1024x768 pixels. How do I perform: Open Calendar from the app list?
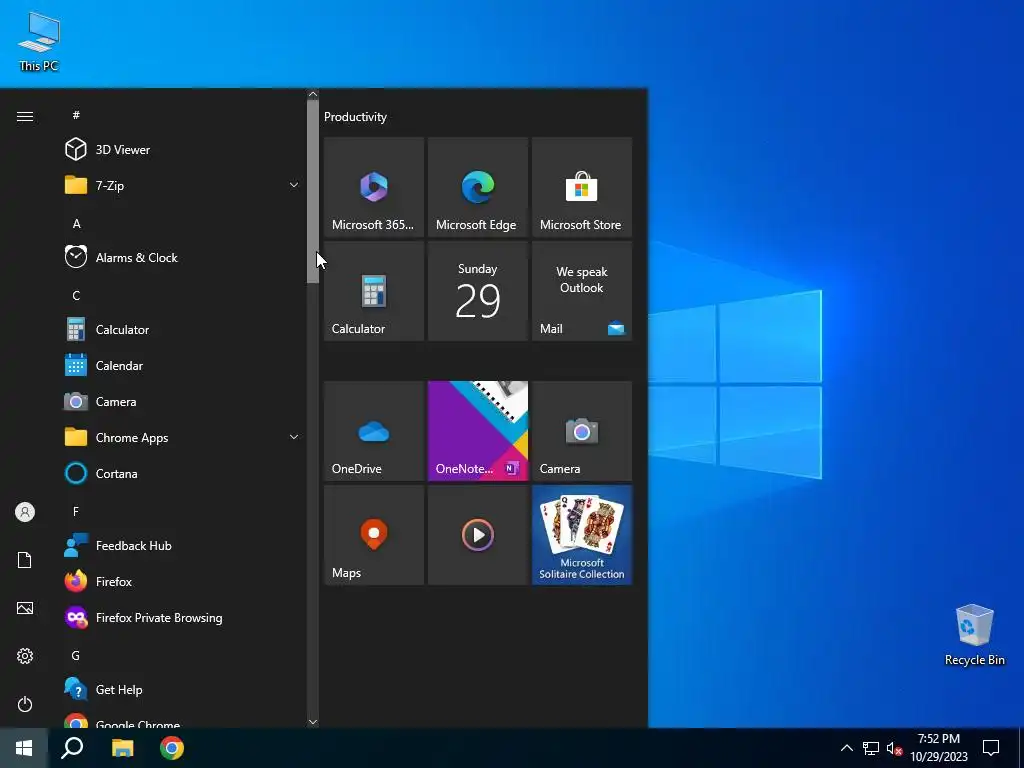(x=182, y=366)
